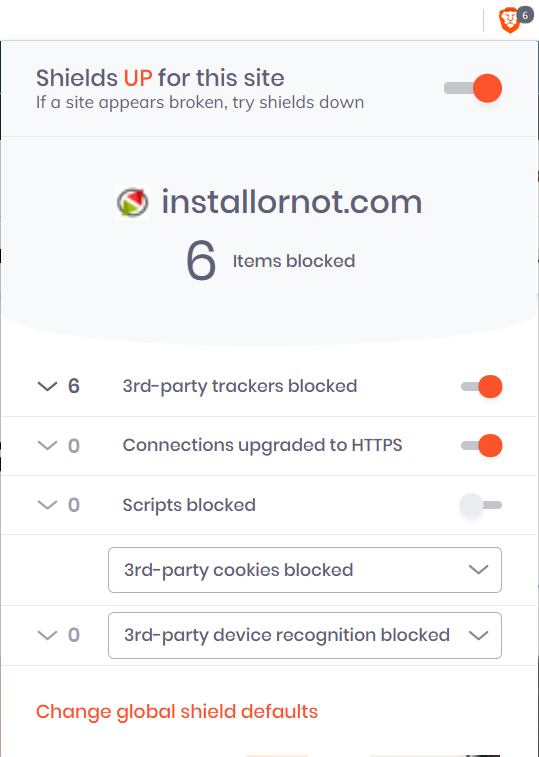Turn off Connections upgraded to HTTPS toggle
This screenshot has width=539, height=757.
(482, 445)
